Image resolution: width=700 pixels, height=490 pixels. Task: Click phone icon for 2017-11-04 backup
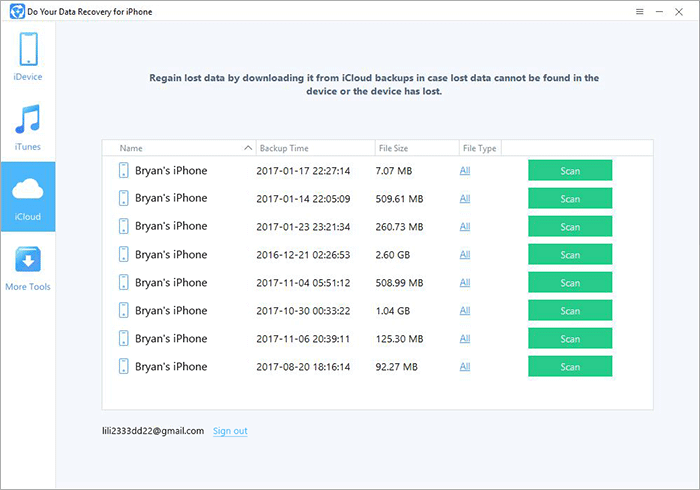[124, 282]
